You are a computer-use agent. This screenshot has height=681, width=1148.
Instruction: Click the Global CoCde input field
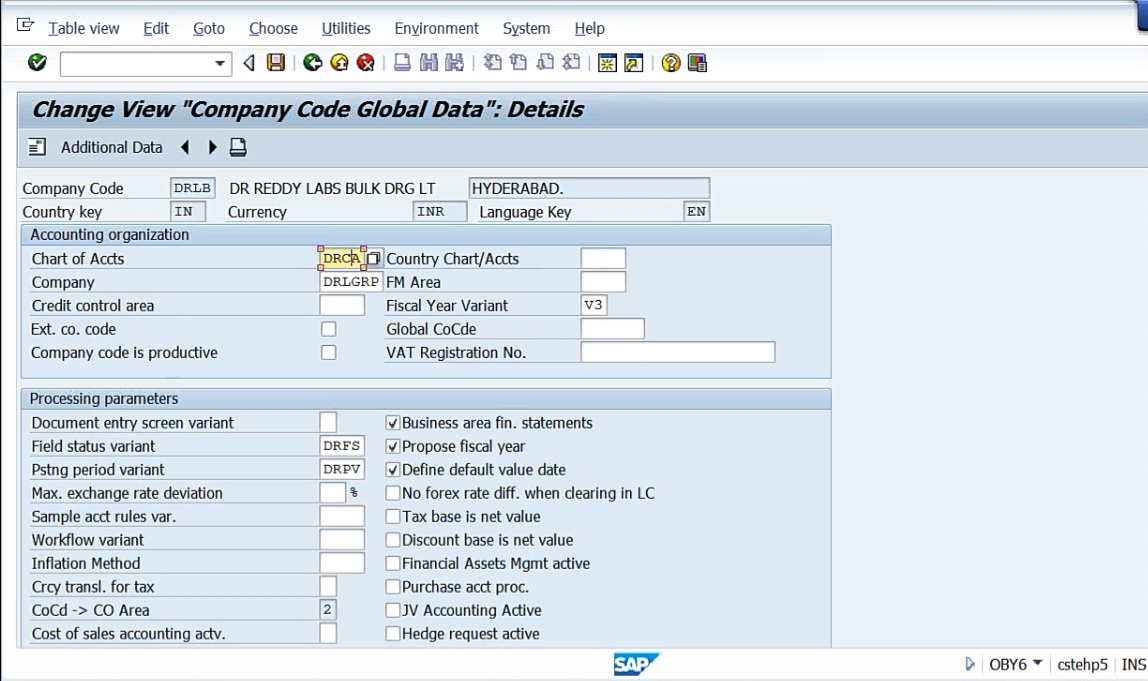[613, 329]
